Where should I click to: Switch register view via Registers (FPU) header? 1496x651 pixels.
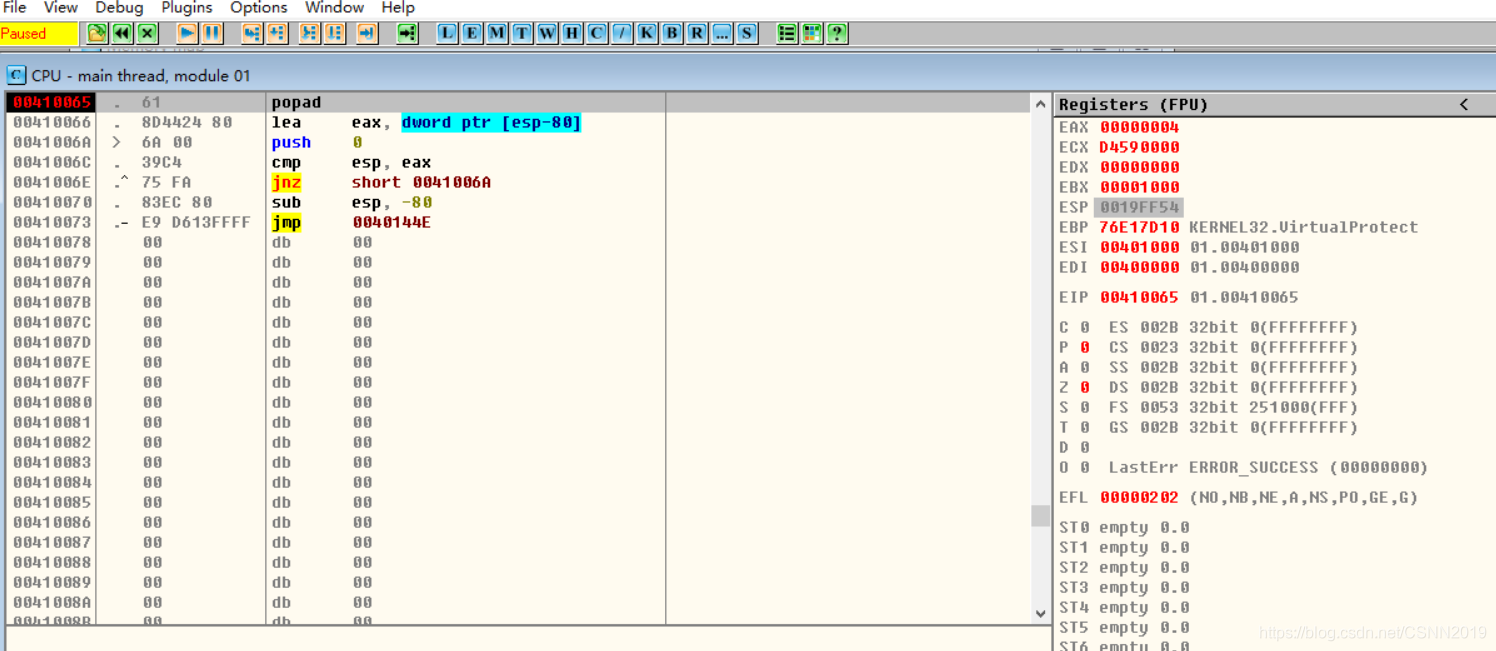coord(1133,104)
